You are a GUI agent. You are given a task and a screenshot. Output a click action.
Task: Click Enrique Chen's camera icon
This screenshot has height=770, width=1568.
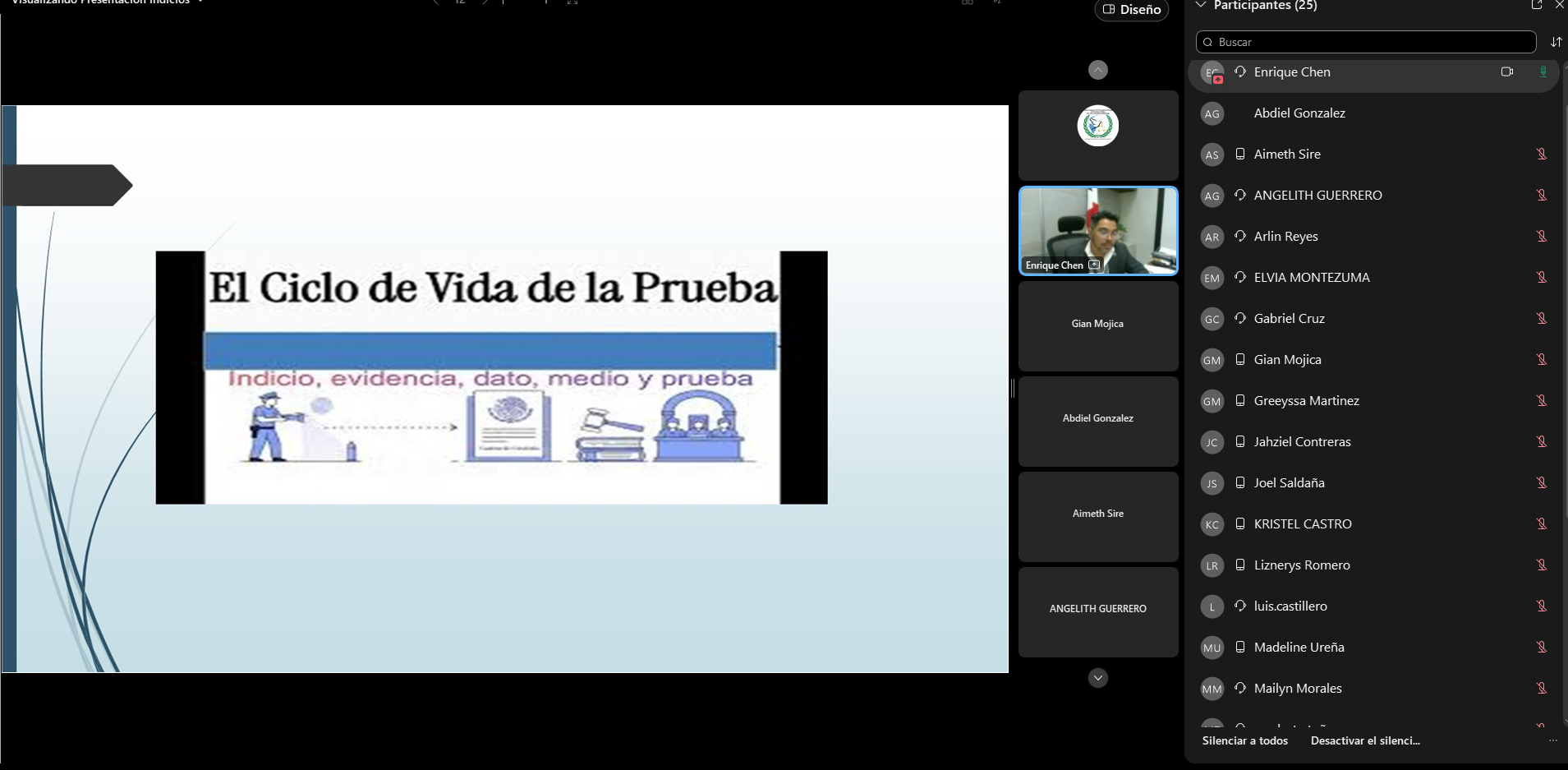[x=1506, y=72]
